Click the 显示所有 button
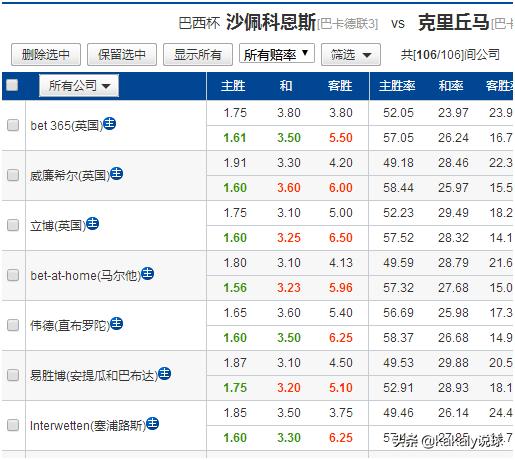Viewport: 515px width, 460px height. [x=198, y=54]
